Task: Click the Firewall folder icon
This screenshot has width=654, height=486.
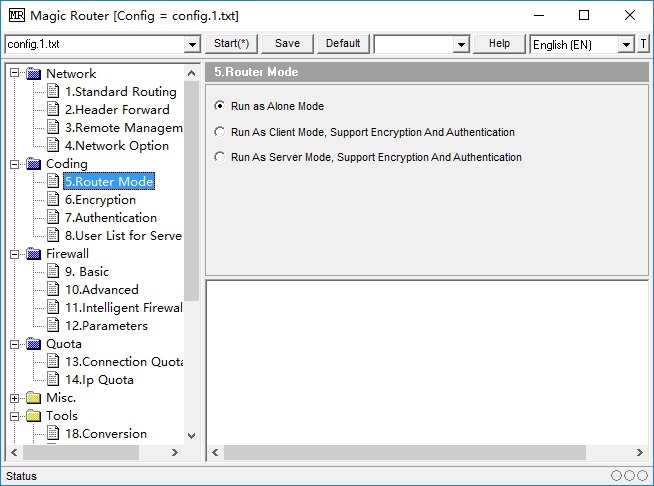Action: [34, 254]
